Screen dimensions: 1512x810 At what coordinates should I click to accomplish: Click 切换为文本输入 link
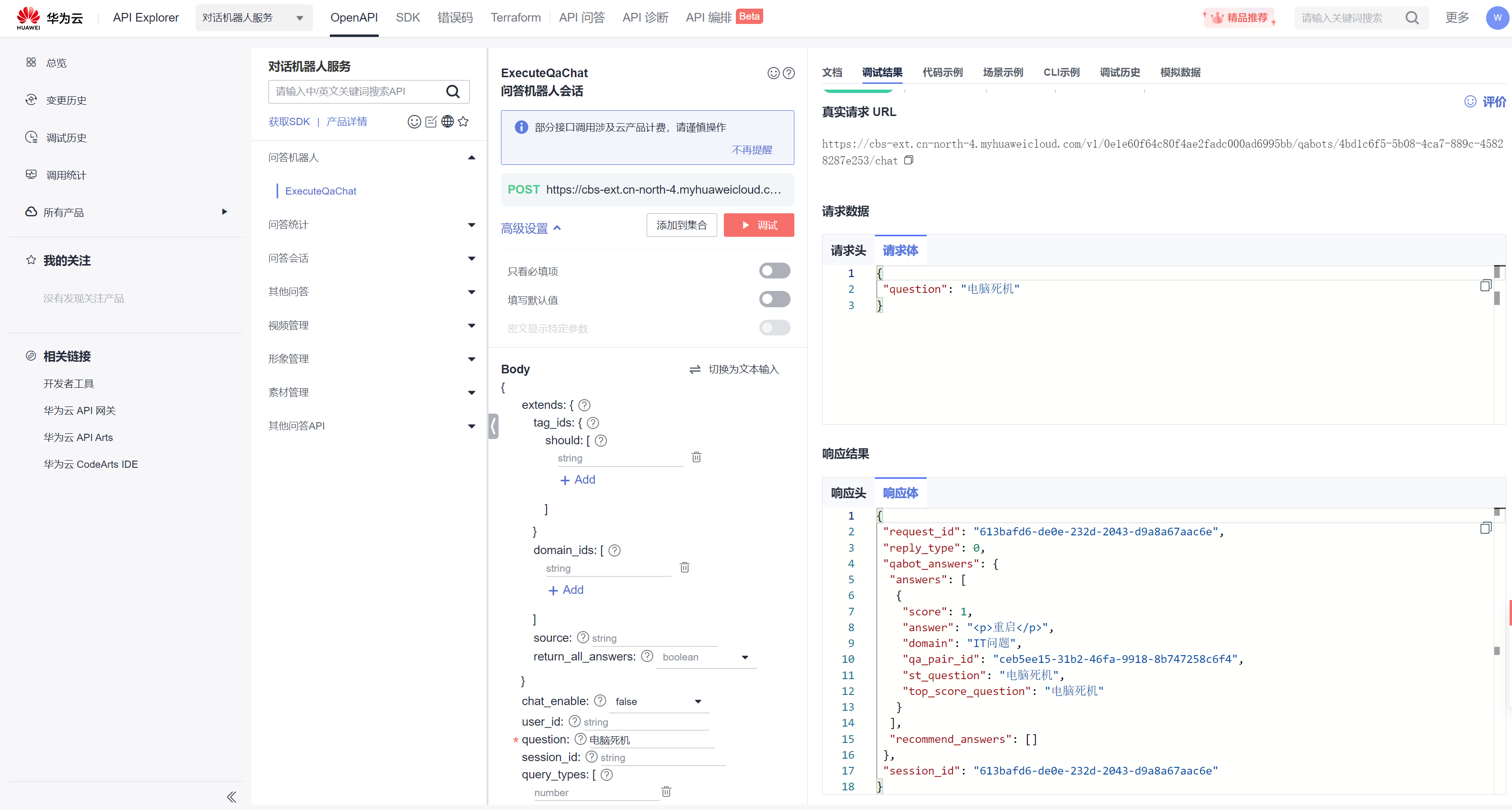[x=733, y=369]
